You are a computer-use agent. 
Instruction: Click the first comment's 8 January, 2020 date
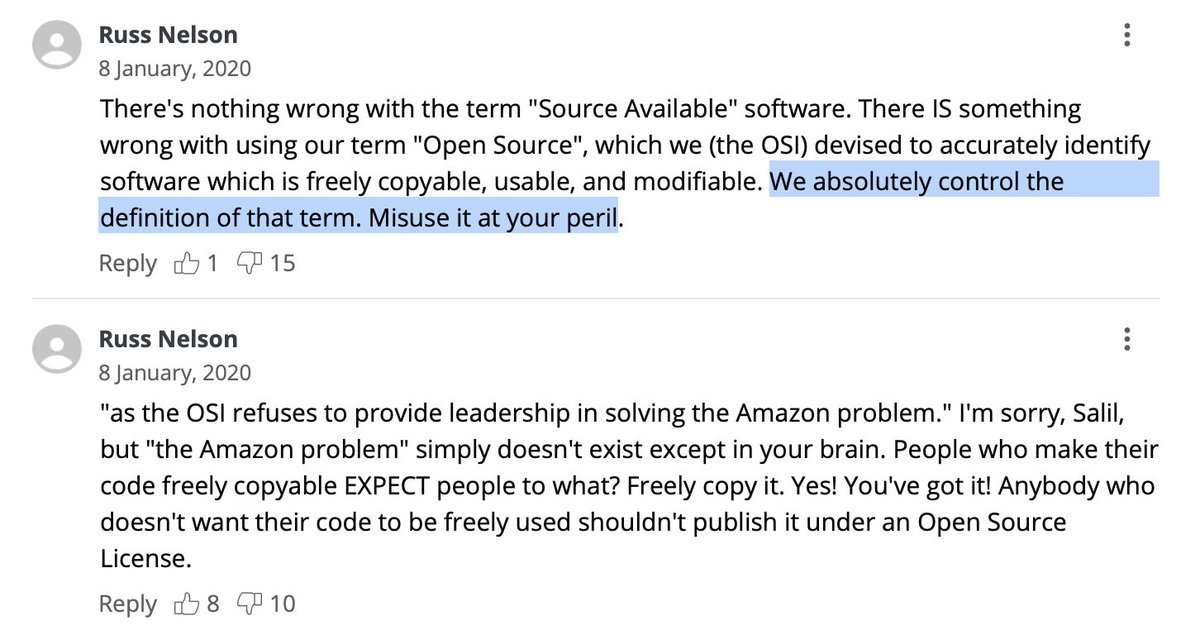175,70
